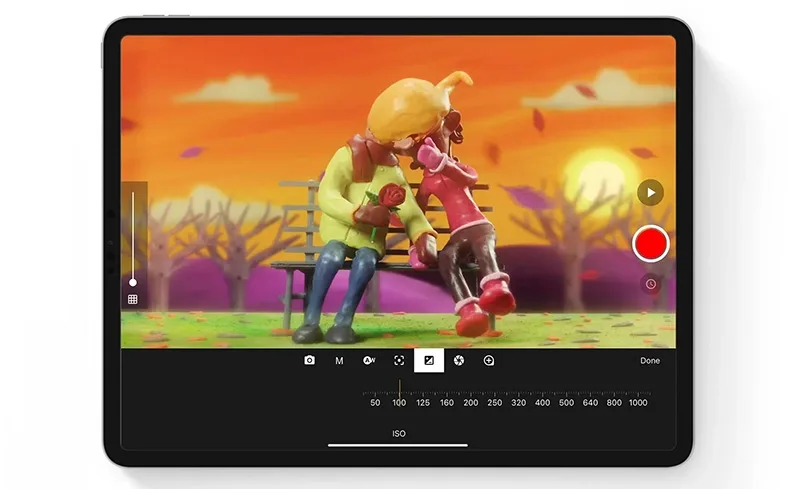Click the 250 ISO mark

pyautogui.click(x=494, y=403)
